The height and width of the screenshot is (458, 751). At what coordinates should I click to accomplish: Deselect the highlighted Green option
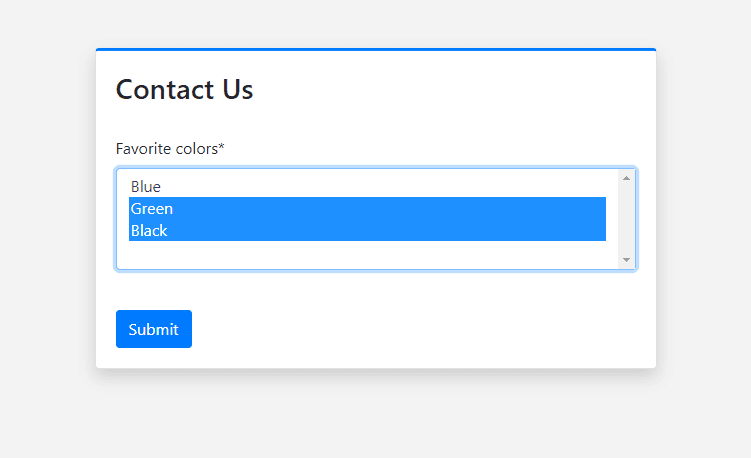click(x=367, y=208)
